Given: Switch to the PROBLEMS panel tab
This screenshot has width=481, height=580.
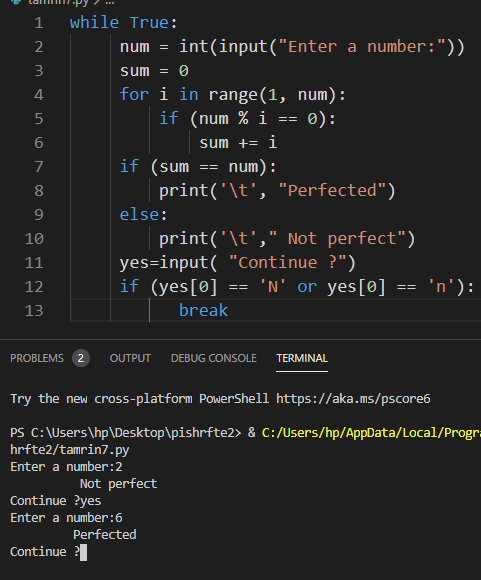Looking at the screenshot, I should click(37, 358).
